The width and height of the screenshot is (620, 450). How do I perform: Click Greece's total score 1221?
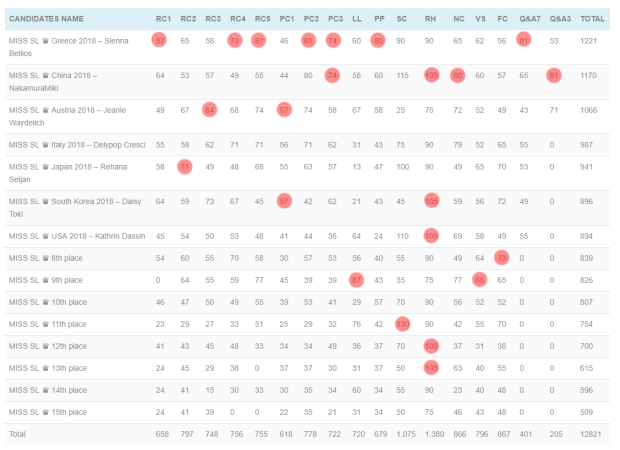click(x=592, y=41)
